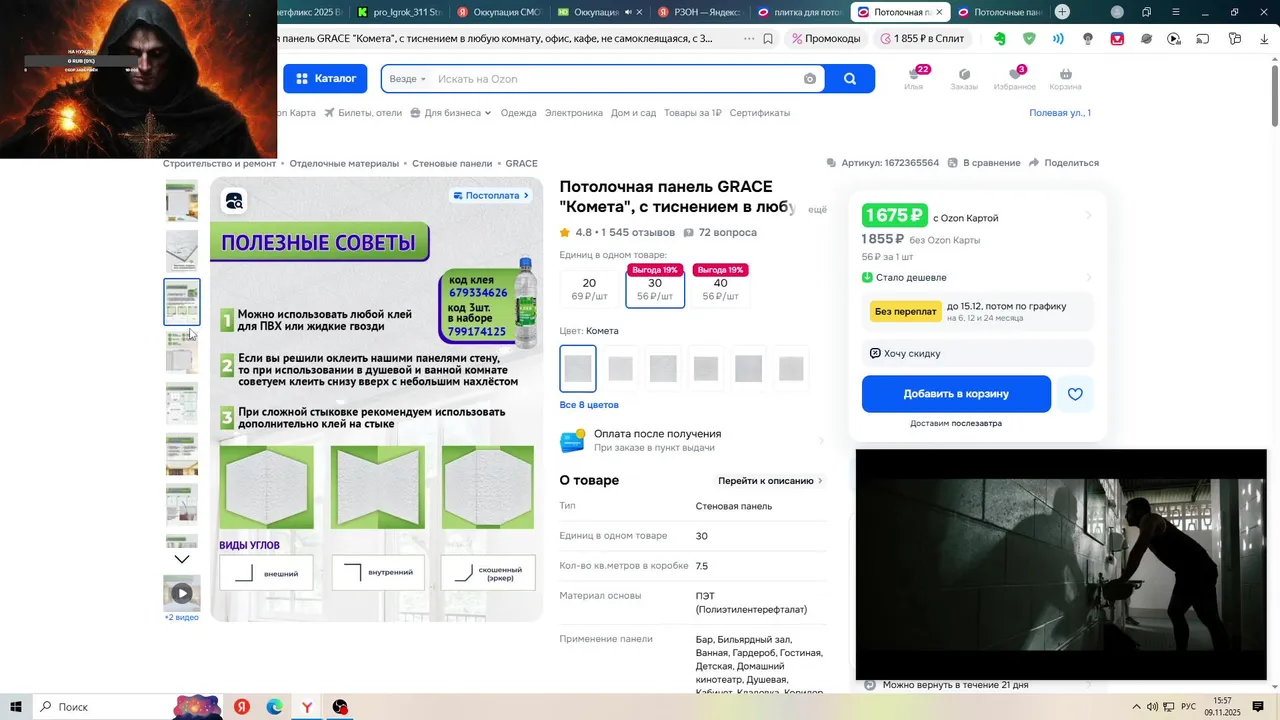The height and width of the screenshot is (720, 1280).
Task: Add product to favorites with heart
Action: [1075, 394]
